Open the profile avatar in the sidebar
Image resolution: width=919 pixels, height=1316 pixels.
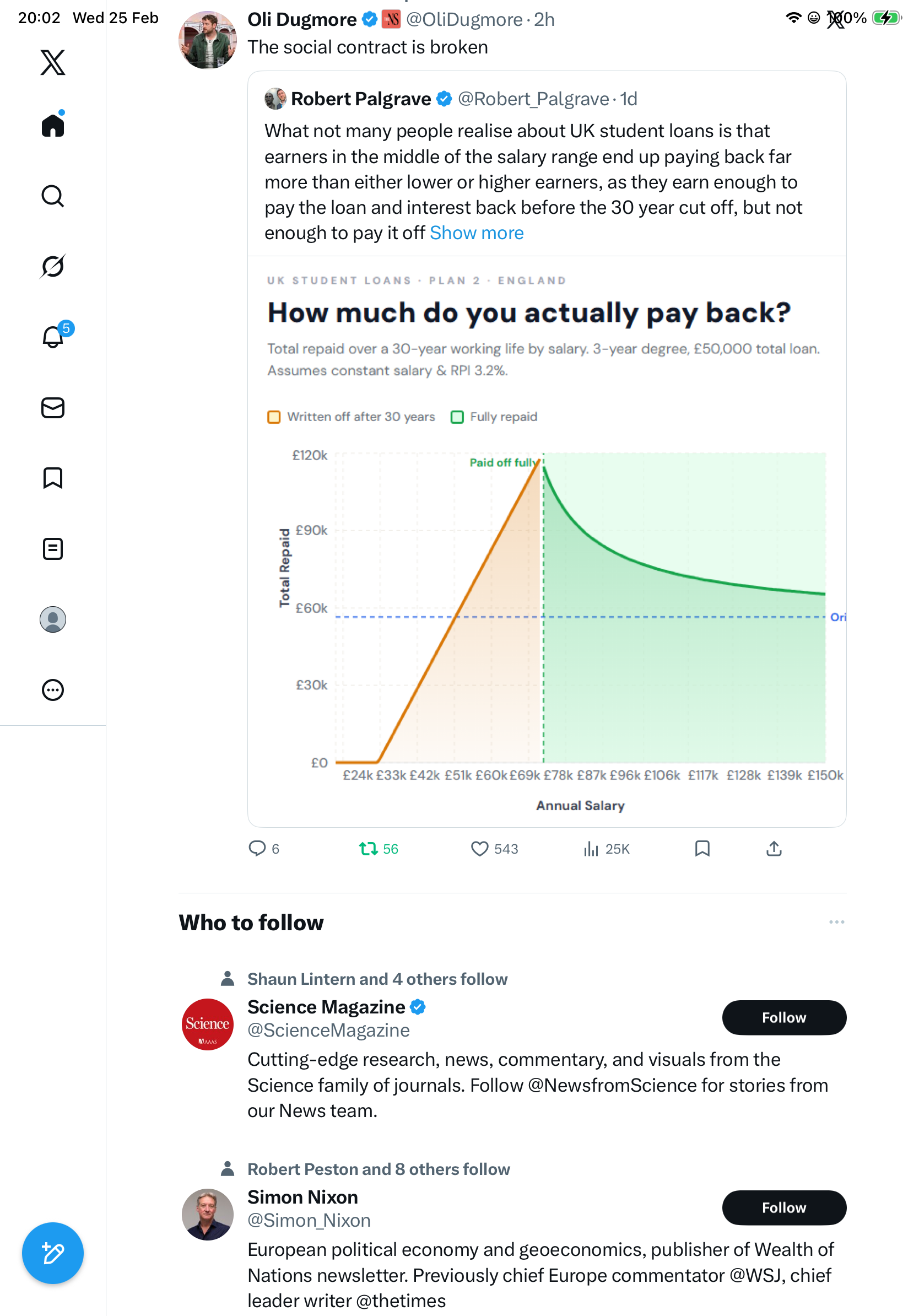click(53, 619)
